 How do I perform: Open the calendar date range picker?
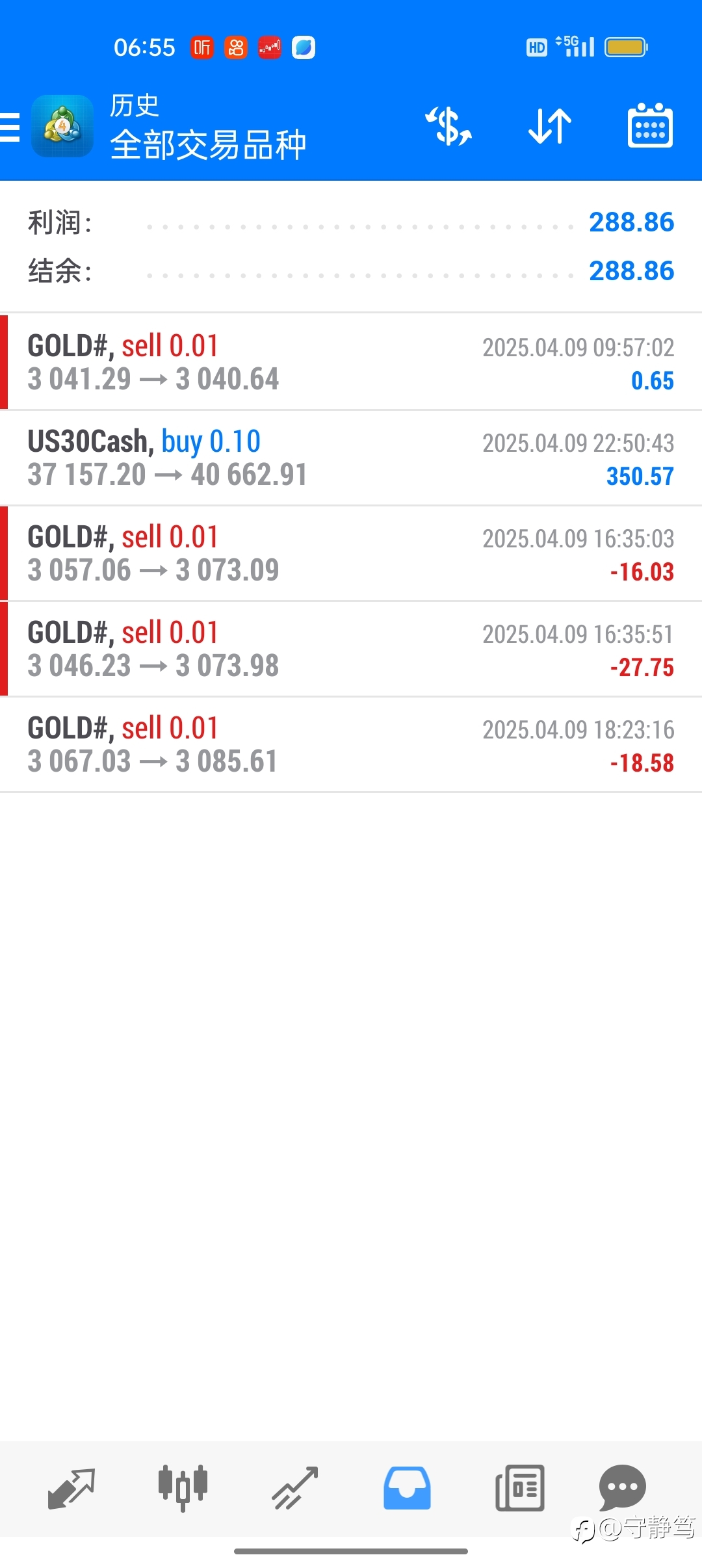point(650,125)
